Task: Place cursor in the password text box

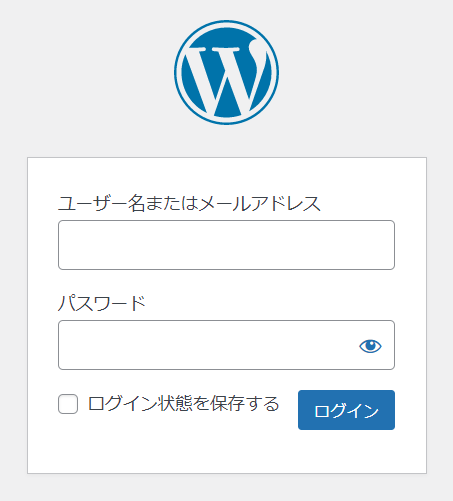Action: point(207,345)
